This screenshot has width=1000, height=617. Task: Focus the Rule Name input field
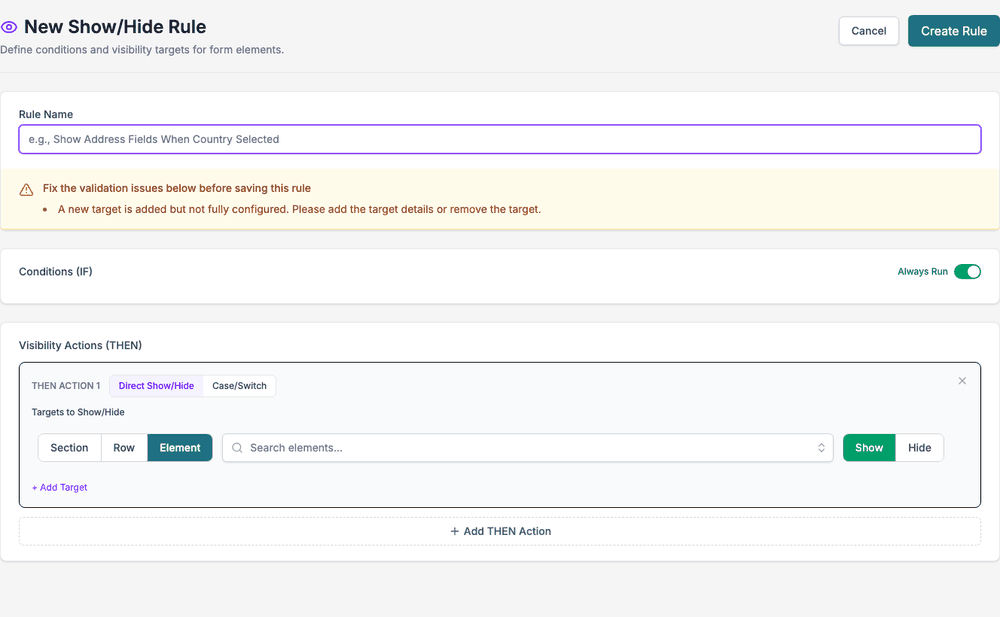500,139
